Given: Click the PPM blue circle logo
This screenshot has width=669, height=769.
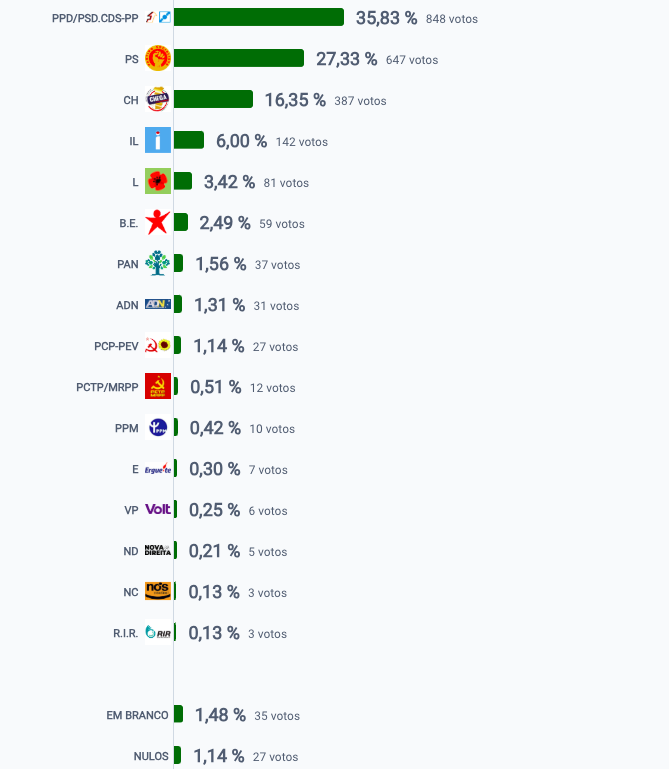Looking at the screenshot, I should tap(158, 428).
